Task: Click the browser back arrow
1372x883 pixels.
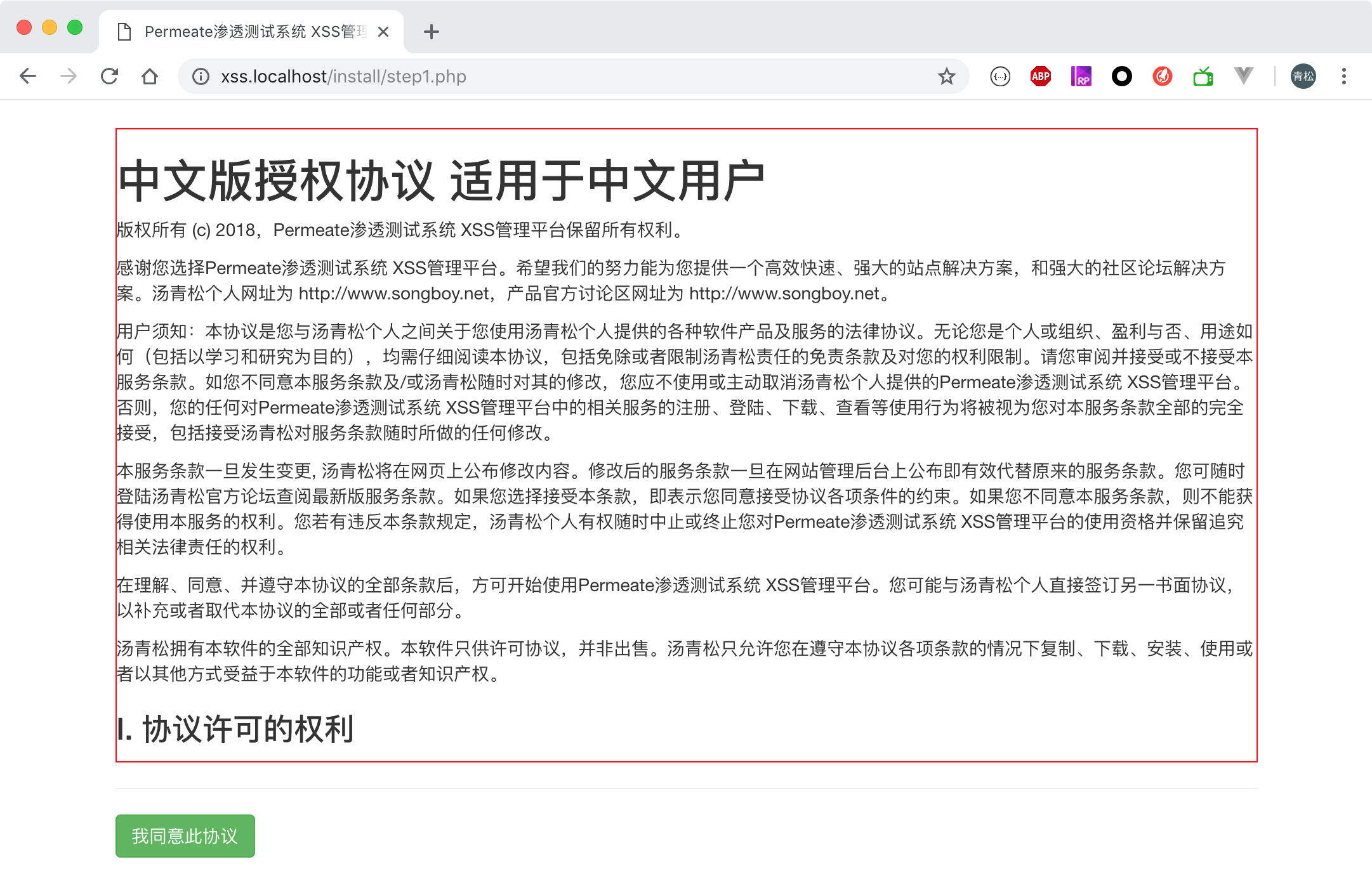Action: (x=28, y=77)
